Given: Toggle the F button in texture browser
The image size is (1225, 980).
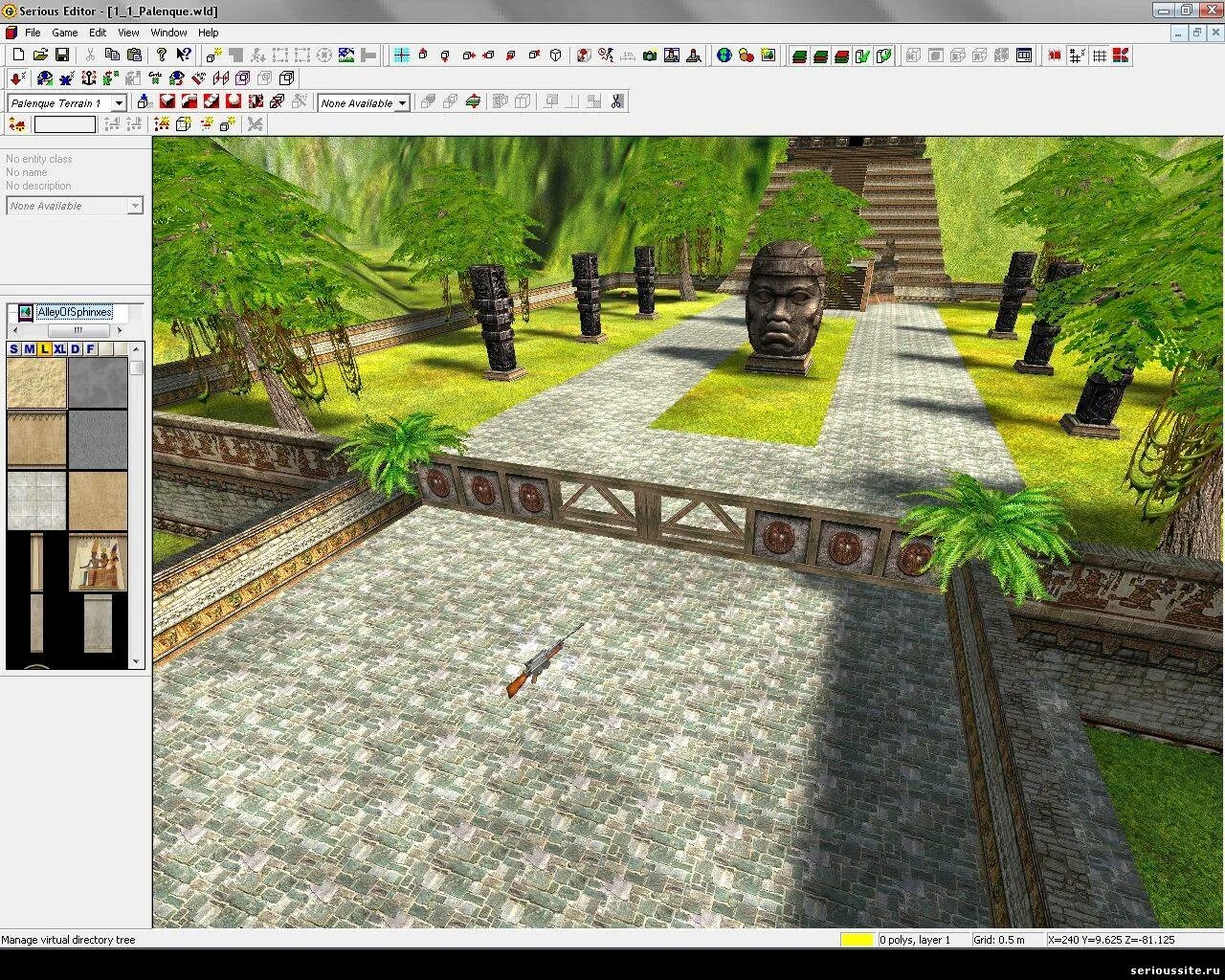Looking at the screenshot, I should (91, 348).
